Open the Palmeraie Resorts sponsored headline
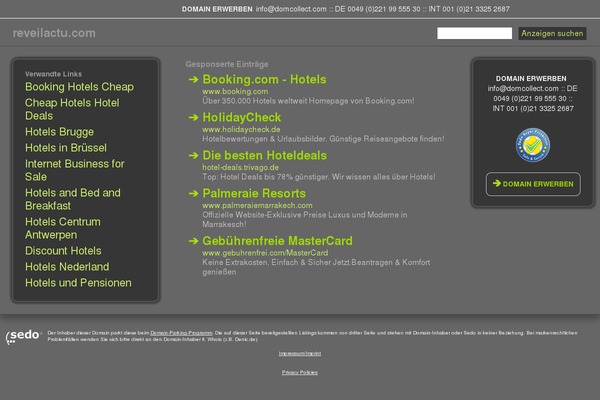The width and height of the screenshot is (600, 400). 254,193
